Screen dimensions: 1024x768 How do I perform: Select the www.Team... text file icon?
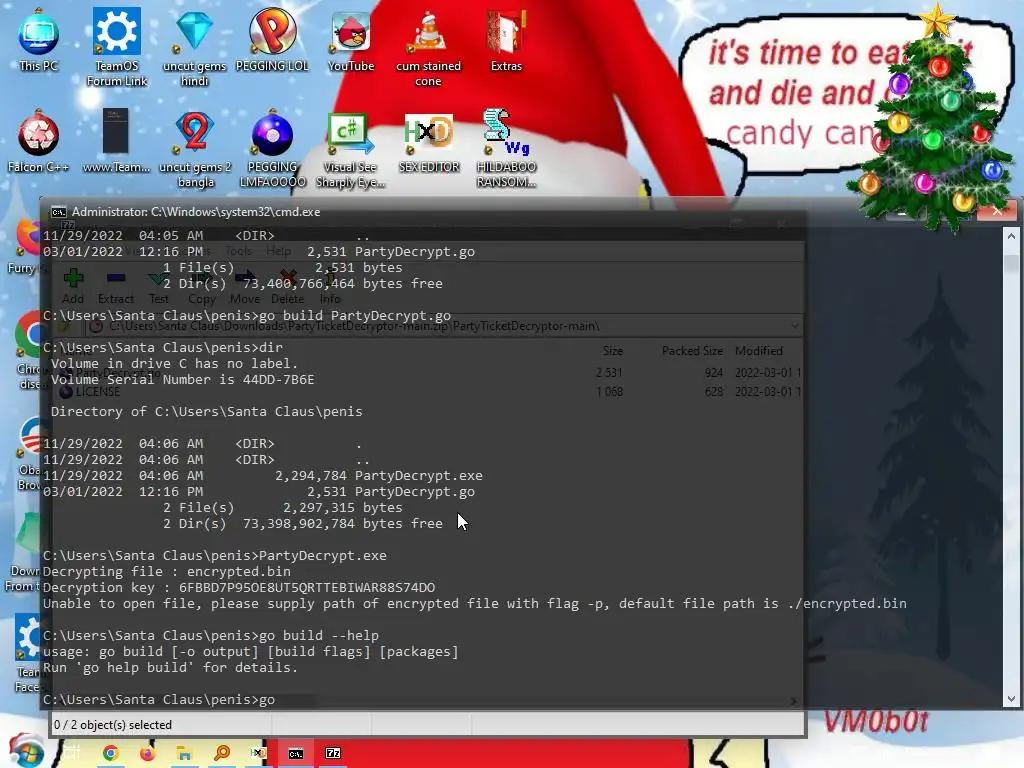point(116,142)
